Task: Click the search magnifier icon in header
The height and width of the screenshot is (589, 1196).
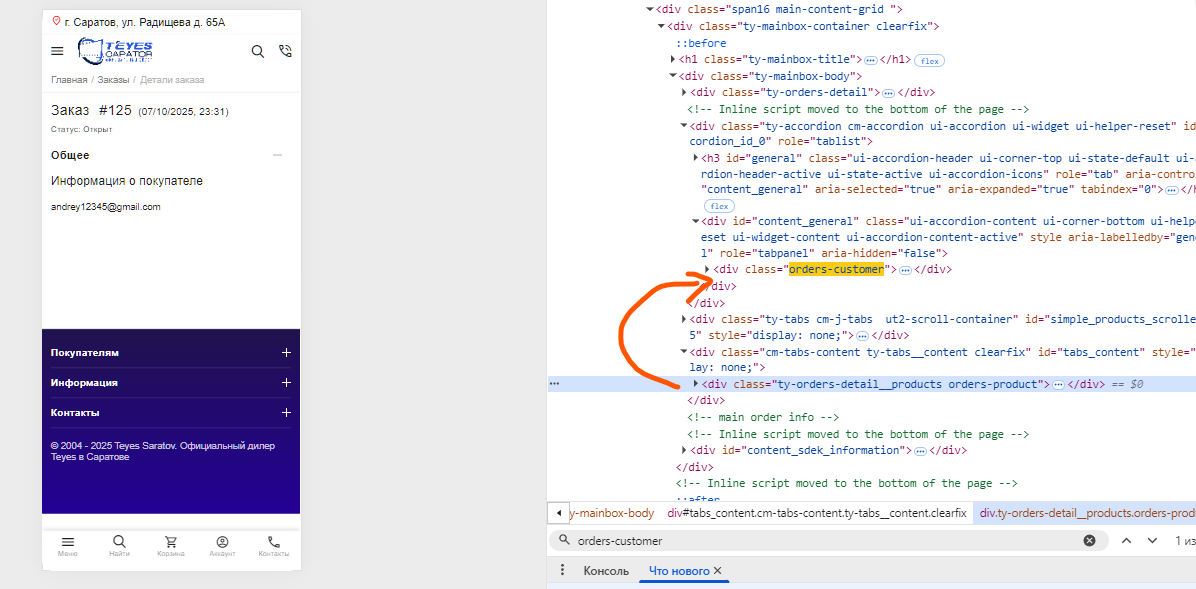Action: click(258, 51)
